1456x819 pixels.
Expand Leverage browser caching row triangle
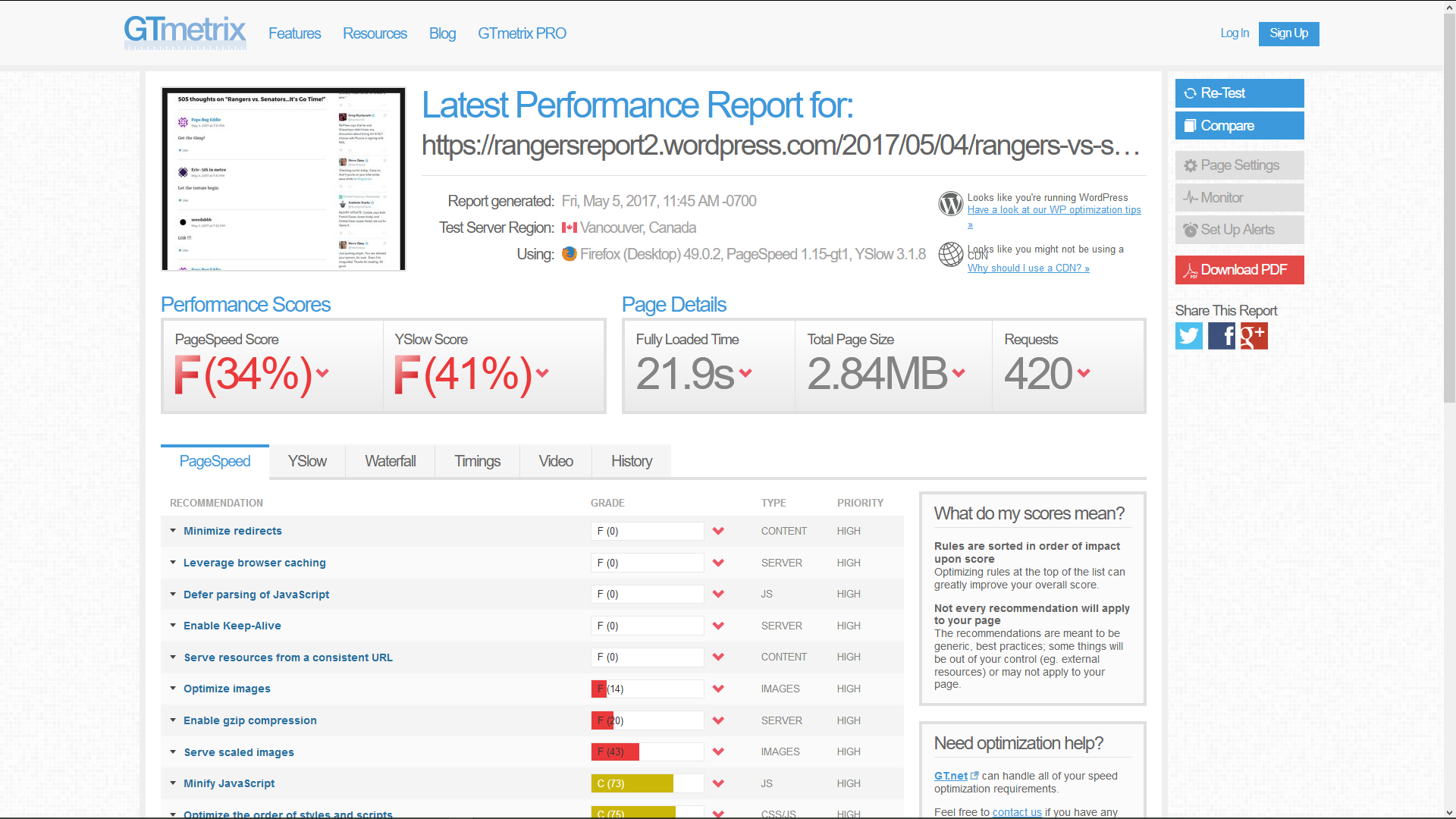point(173,563)
